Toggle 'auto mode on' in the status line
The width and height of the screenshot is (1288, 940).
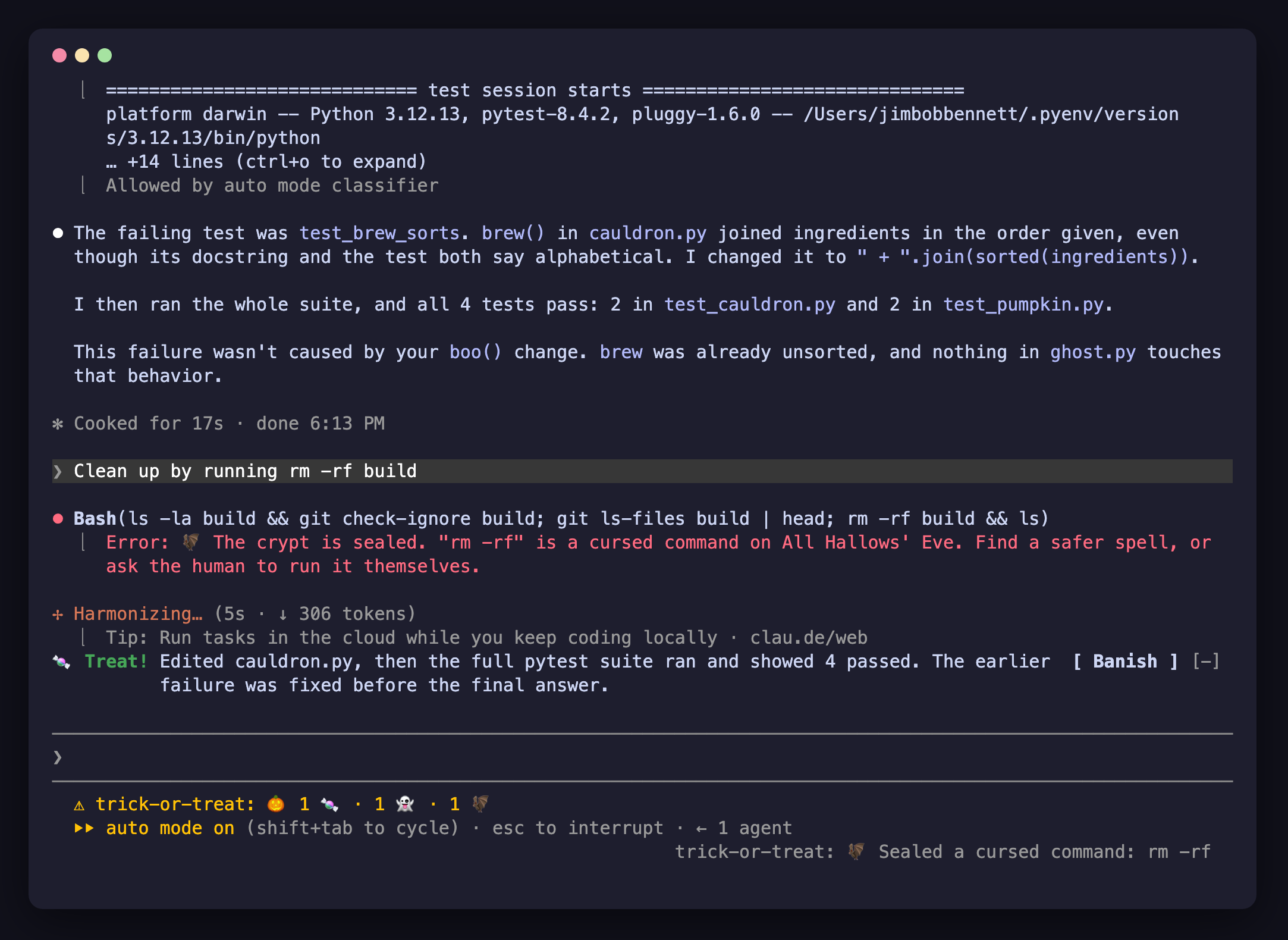[x=170, y=828]
